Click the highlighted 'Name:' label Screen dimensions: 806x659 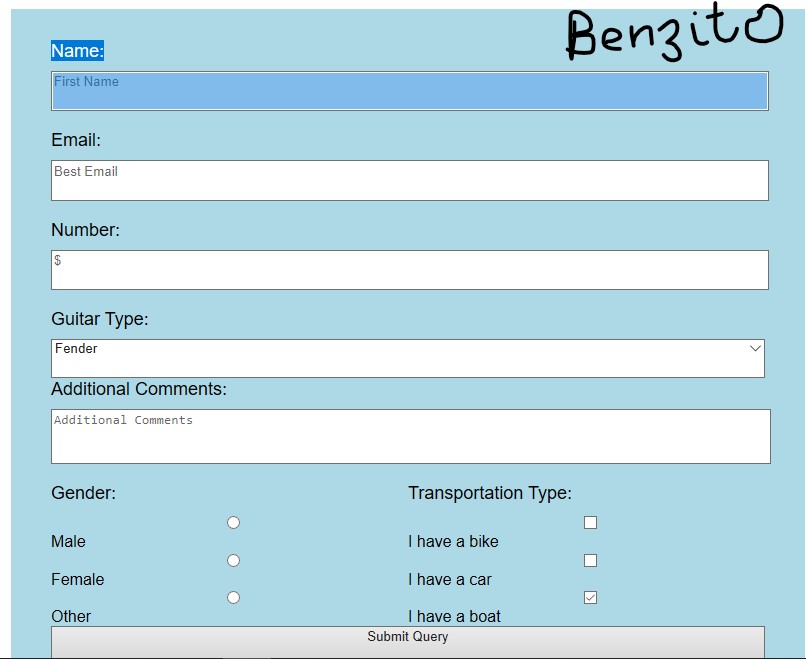tap(77, 51)
